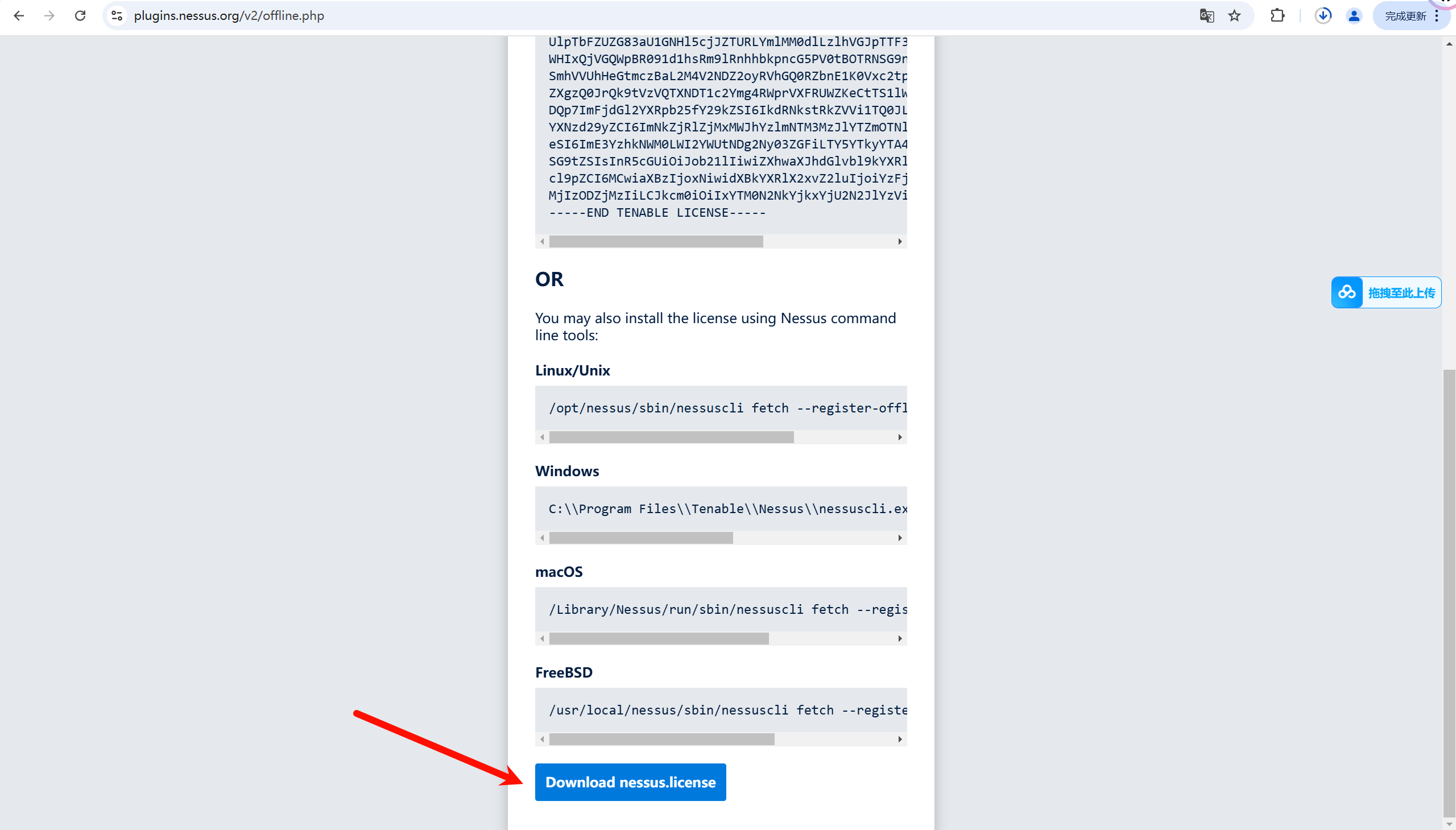
Task: Click the cloud upload widget icon
Action: [1347, 292]
